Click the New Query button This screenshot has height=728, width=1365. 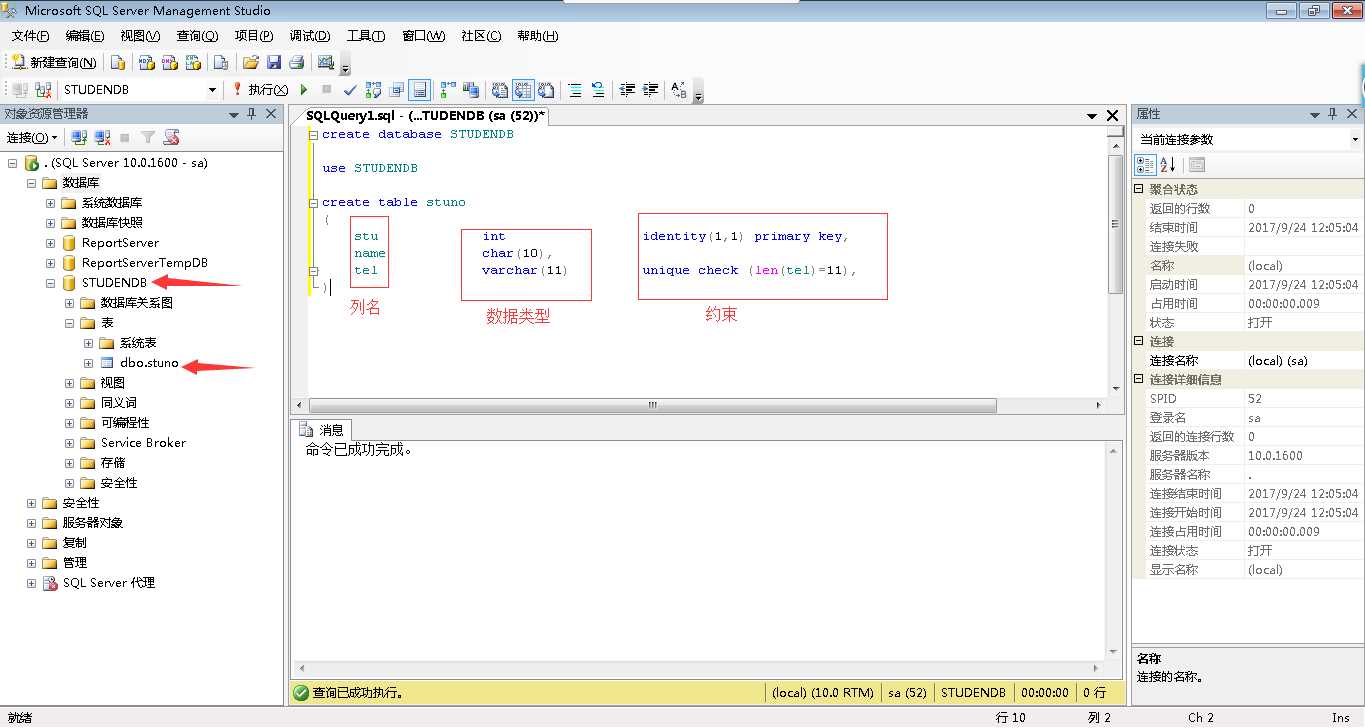(x=54, y=62)
